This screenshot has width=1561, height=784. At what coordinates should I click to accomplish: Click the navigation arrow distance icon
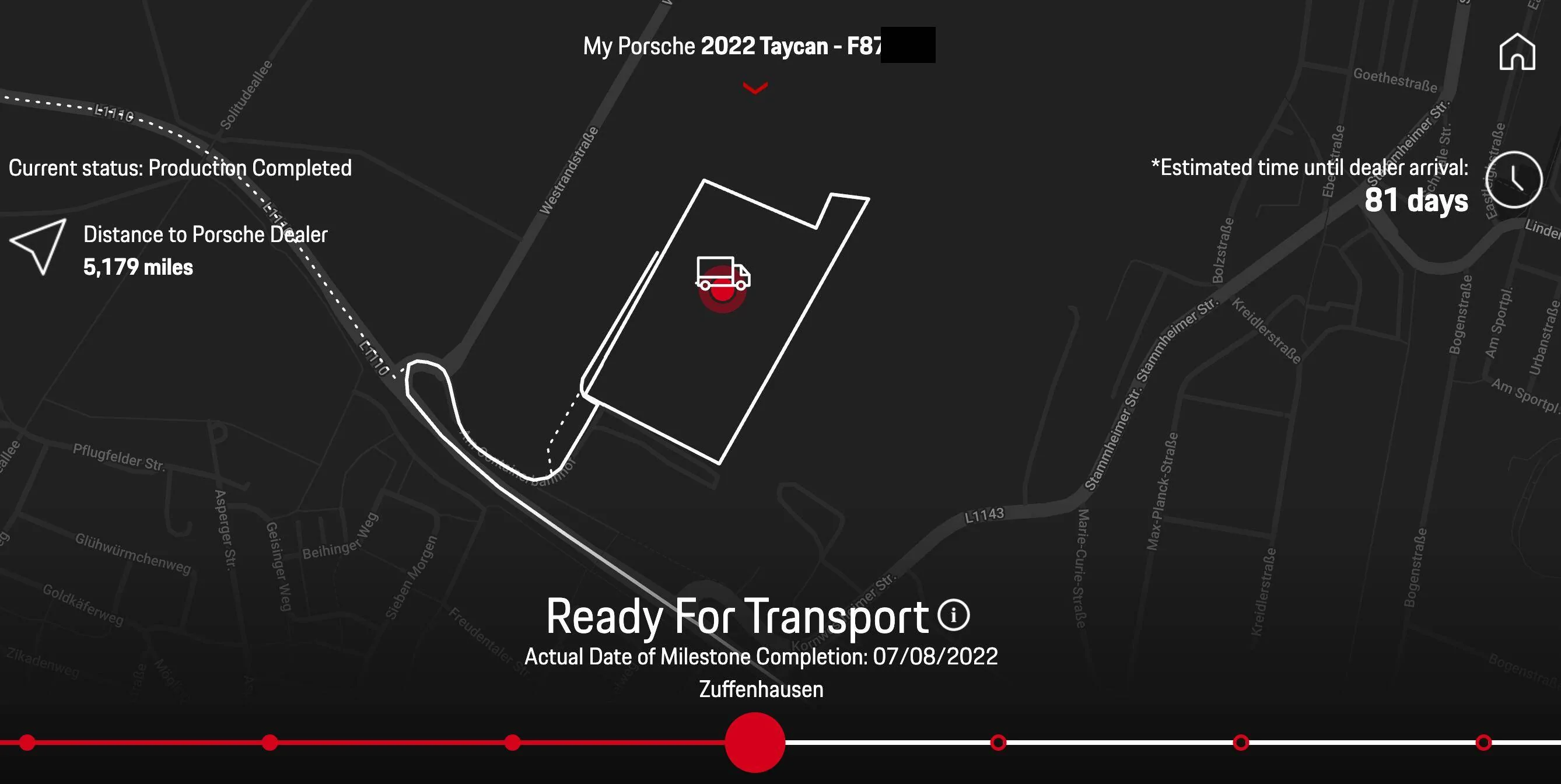point(38,247)
